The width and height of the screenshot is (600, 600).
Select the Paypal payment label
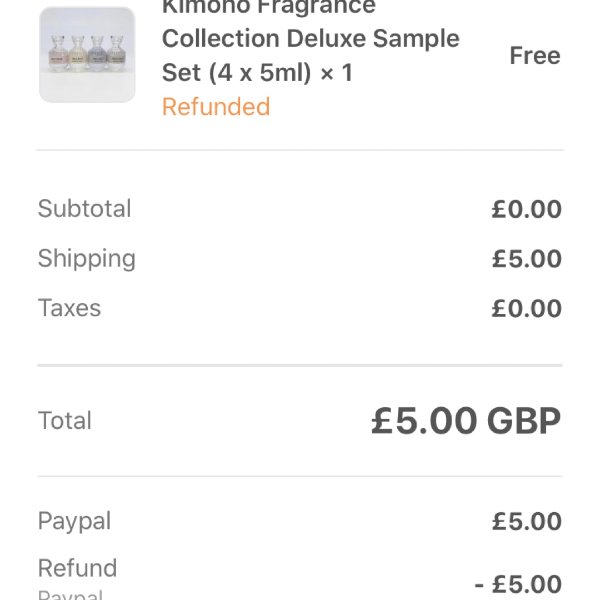pos(75,521)
